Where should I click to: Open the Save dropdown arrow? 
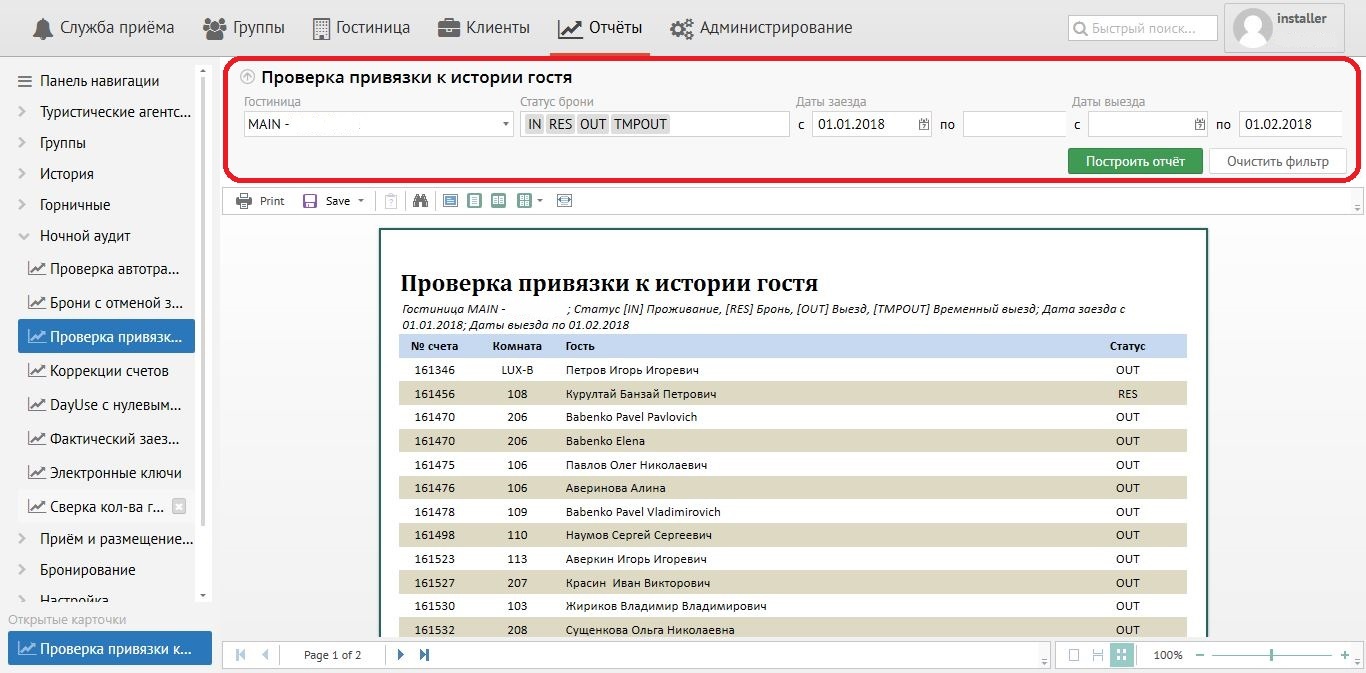(361, 201)
